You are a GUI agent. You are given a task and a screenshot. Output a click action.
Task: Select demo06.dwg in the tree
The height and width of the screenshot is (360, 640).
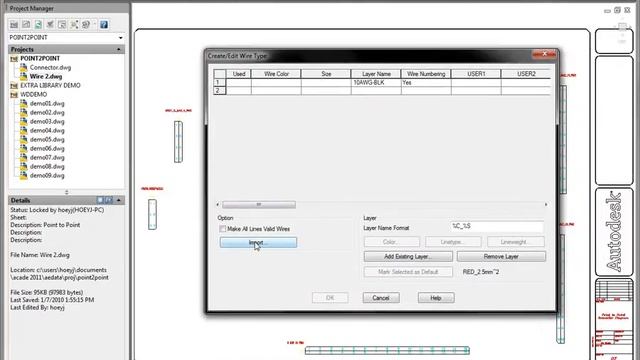point(47,149)
